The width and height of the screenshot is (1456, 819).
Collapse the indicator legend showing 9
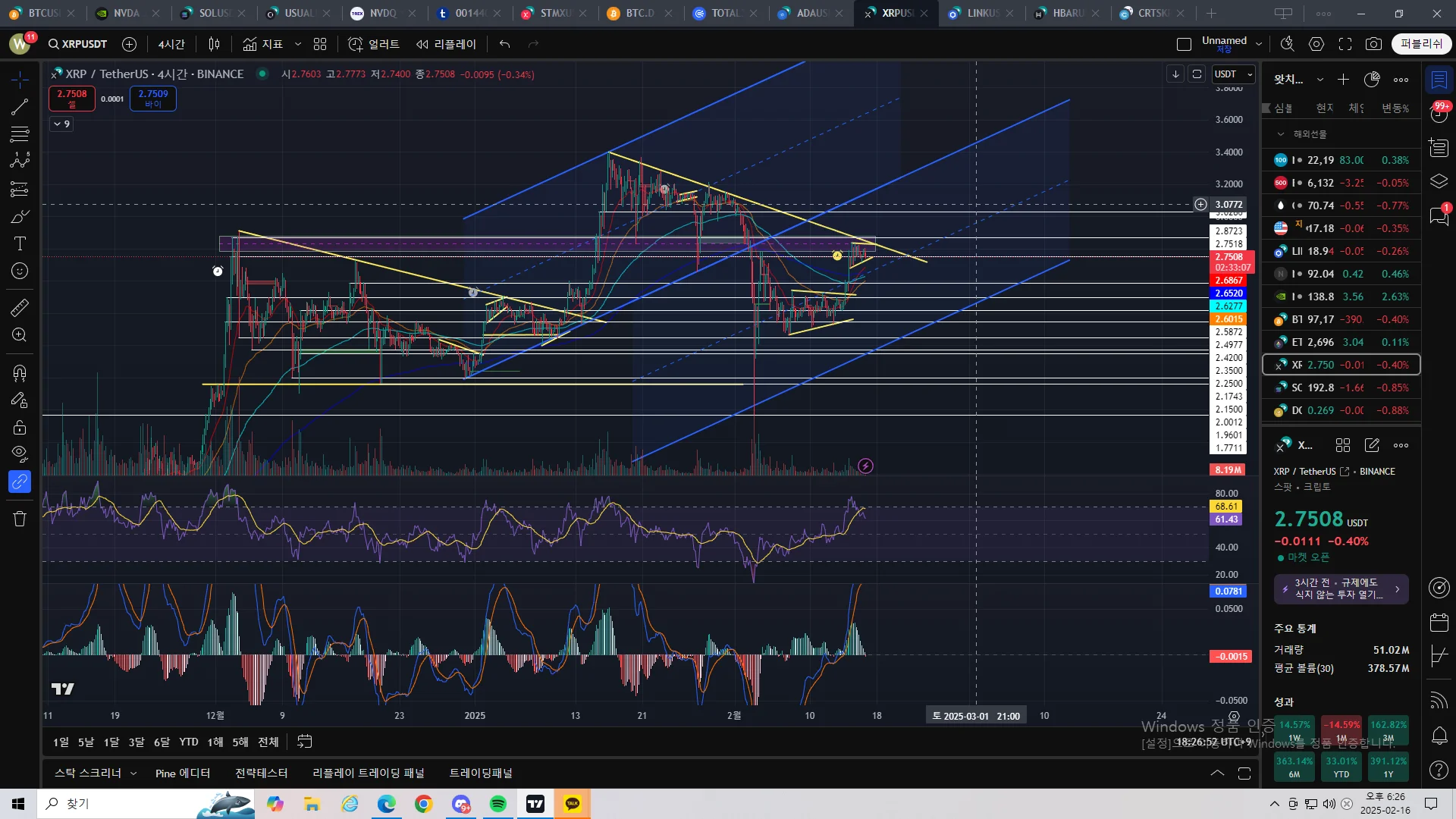(x=61, y=124)
